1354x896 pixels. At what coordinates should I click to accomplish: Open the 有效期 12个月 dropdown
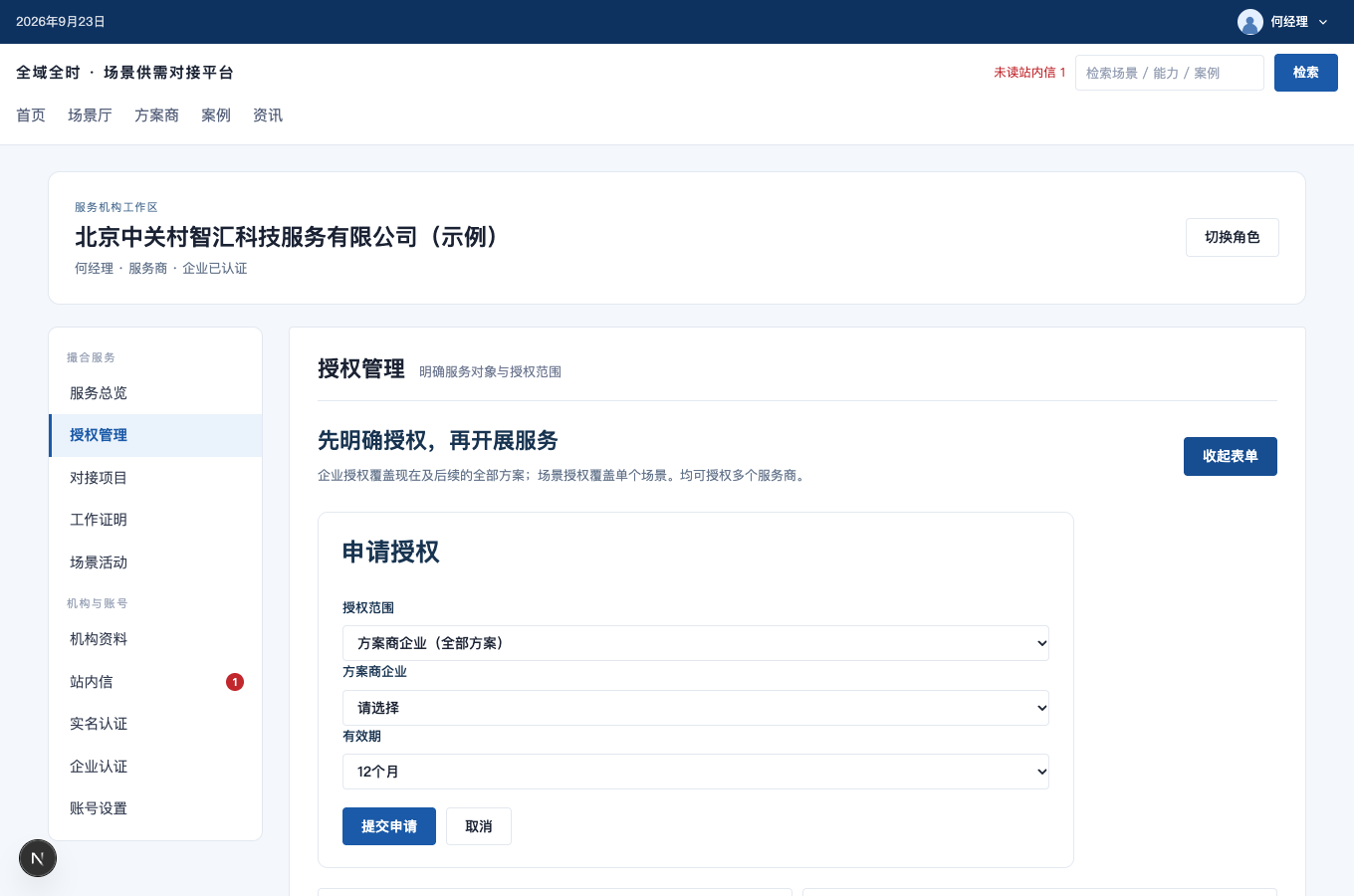(x=696, y=772)
